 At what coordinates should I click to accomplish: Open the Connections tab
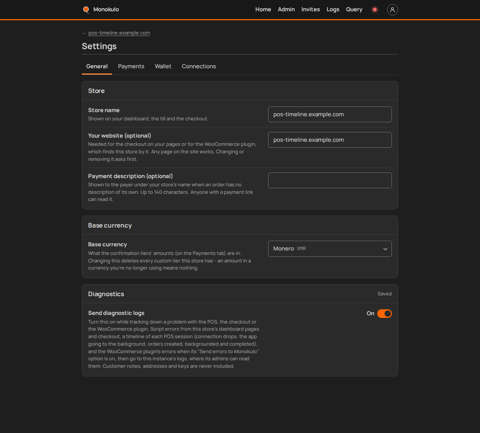click(199, 66)
